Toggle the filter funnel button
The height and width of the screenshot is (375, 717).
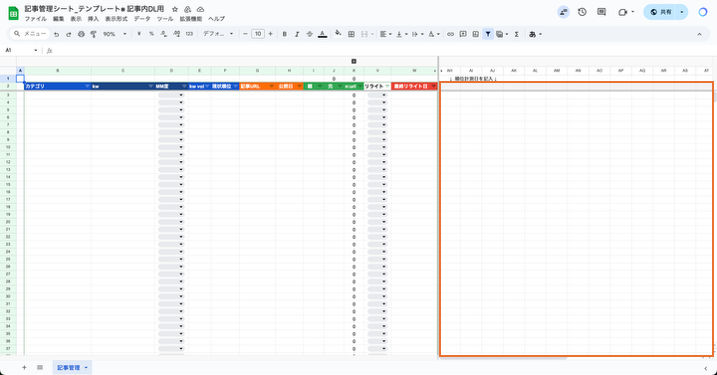(488, 34)
